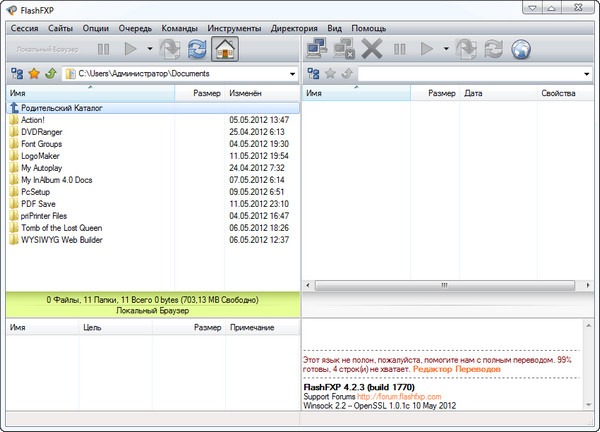Click the yellow bookmark star in left pane
The image size is (600, 432).
33,74
